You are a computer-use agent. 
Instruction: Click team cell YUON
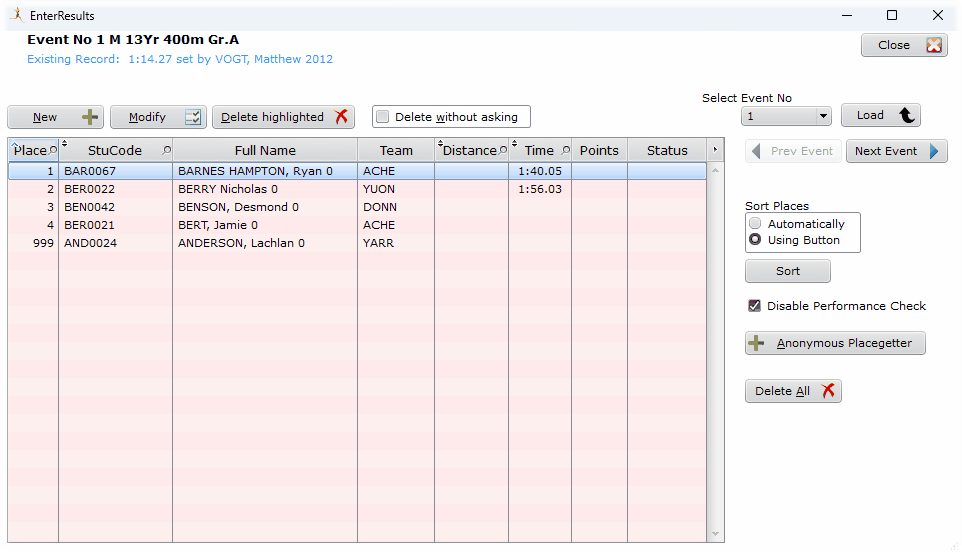396,189
